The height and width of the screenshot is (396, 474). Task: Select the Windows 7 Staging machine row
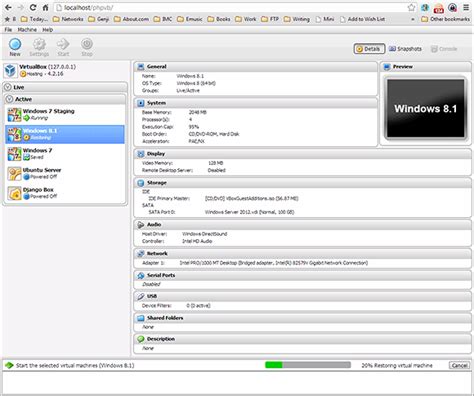[x=65, y=115]
